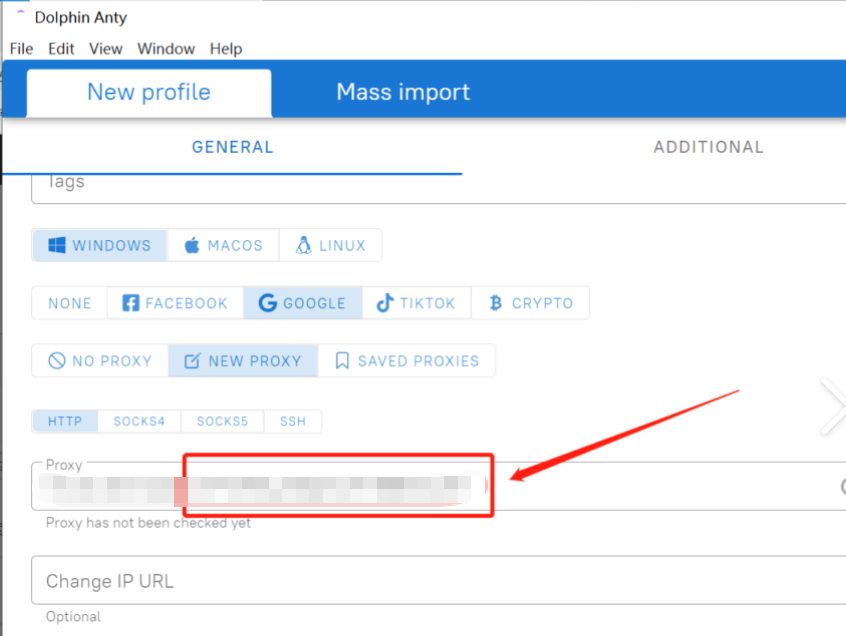
Task: Set proxy type to SSH
Action: (293, 421)
